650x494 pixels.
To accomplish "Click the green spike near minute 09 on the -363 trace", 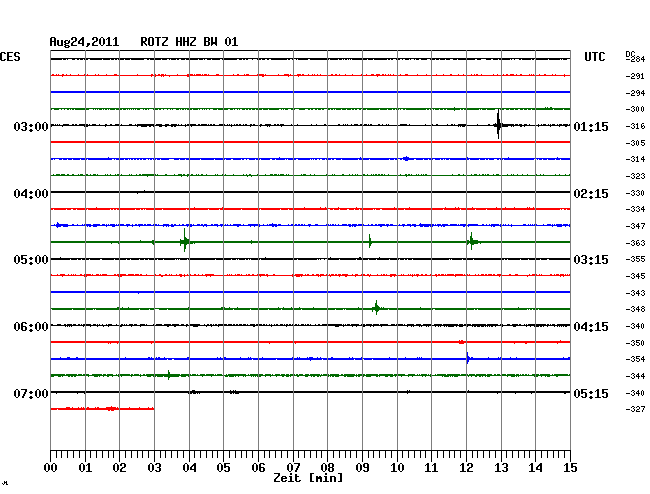I will coord(370,241).
